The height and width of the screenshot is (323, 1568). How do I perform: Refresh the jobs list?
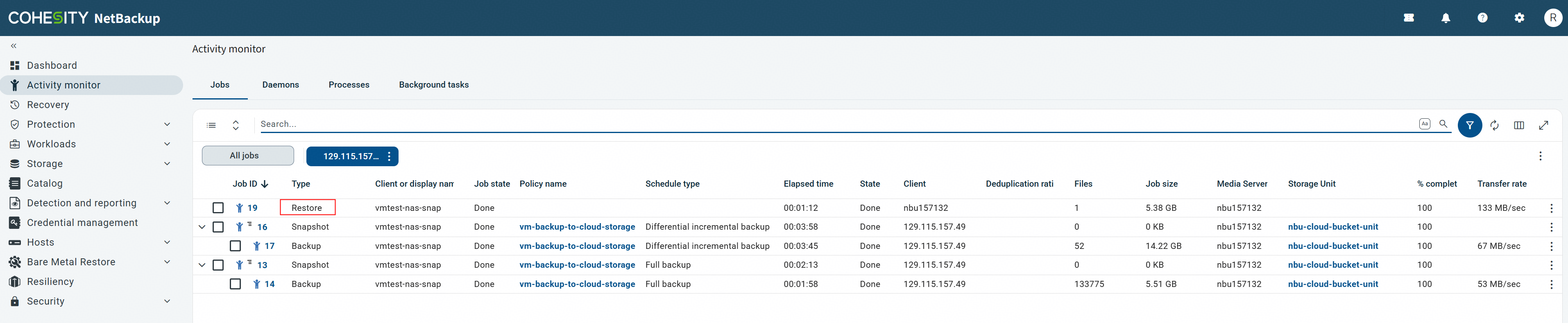click(1494, 125)
